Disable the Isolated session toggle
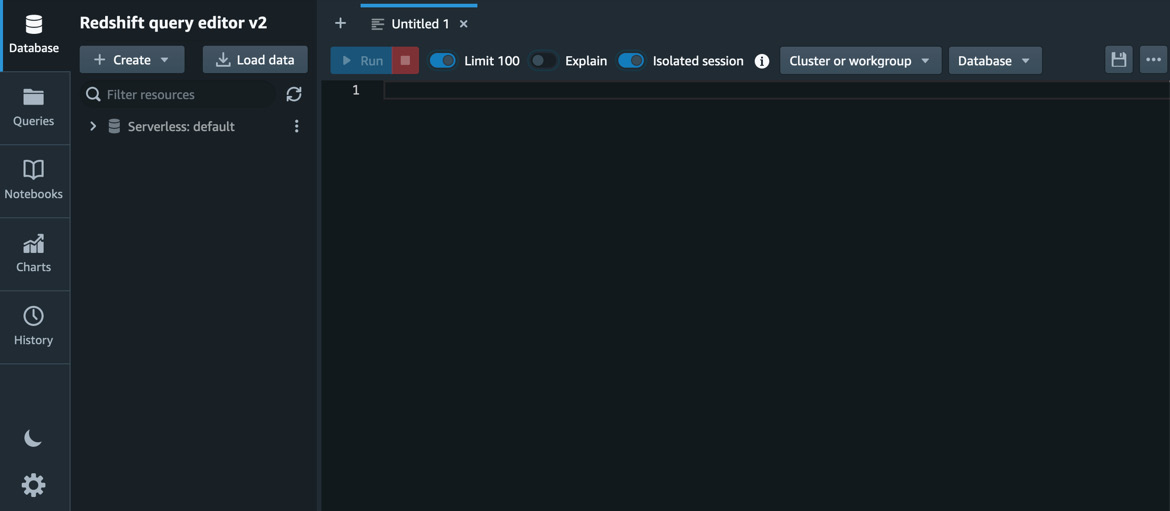The width and height of the screenshot is (1170, 511). (x=631, y=60)
